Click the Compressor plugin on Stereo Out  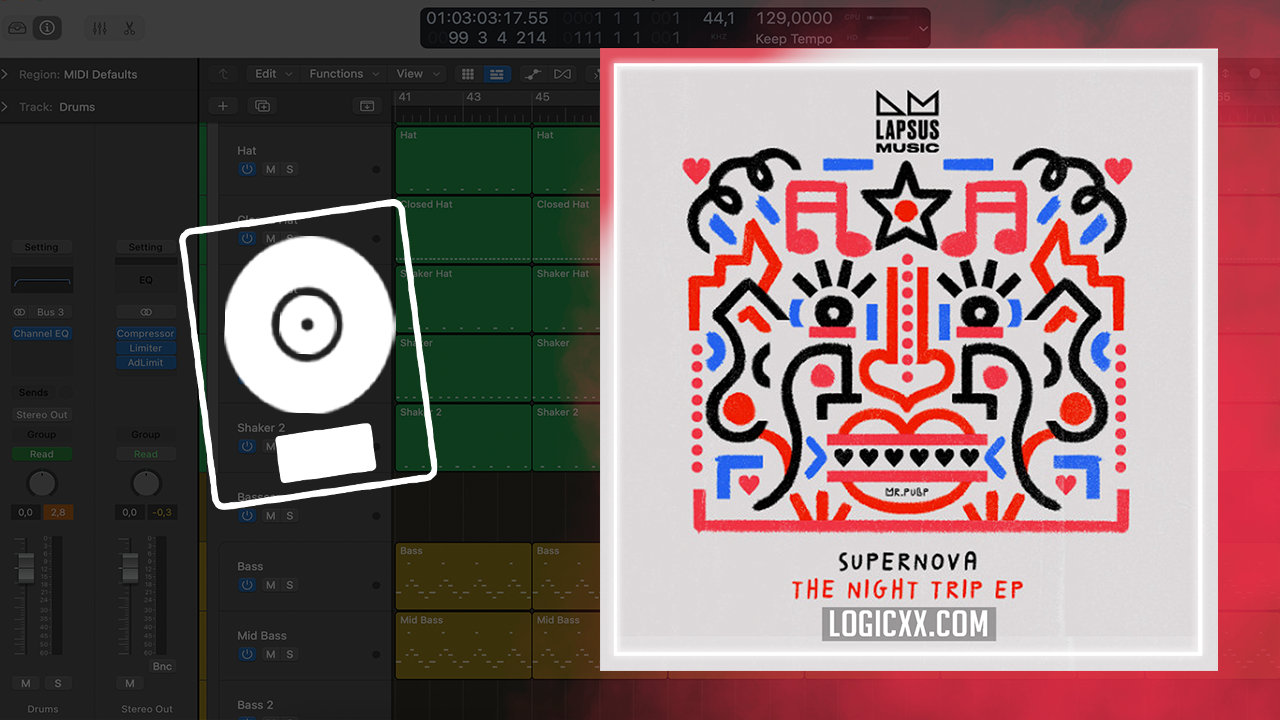click(145, 334)
